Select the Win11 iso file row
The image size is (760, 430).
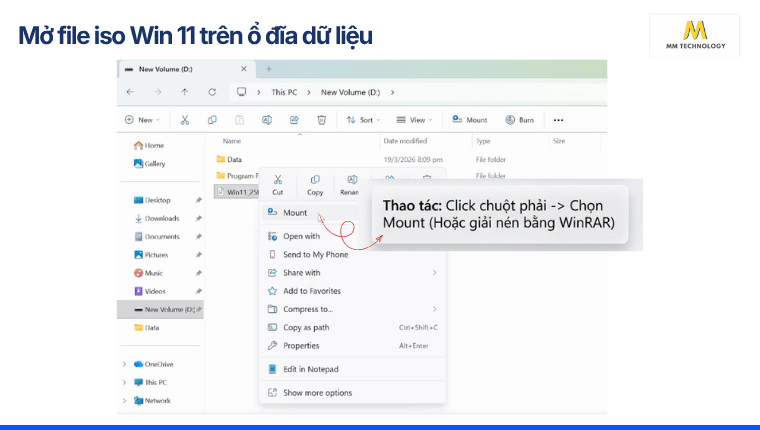pyautogui.click(x=238, y=192)
